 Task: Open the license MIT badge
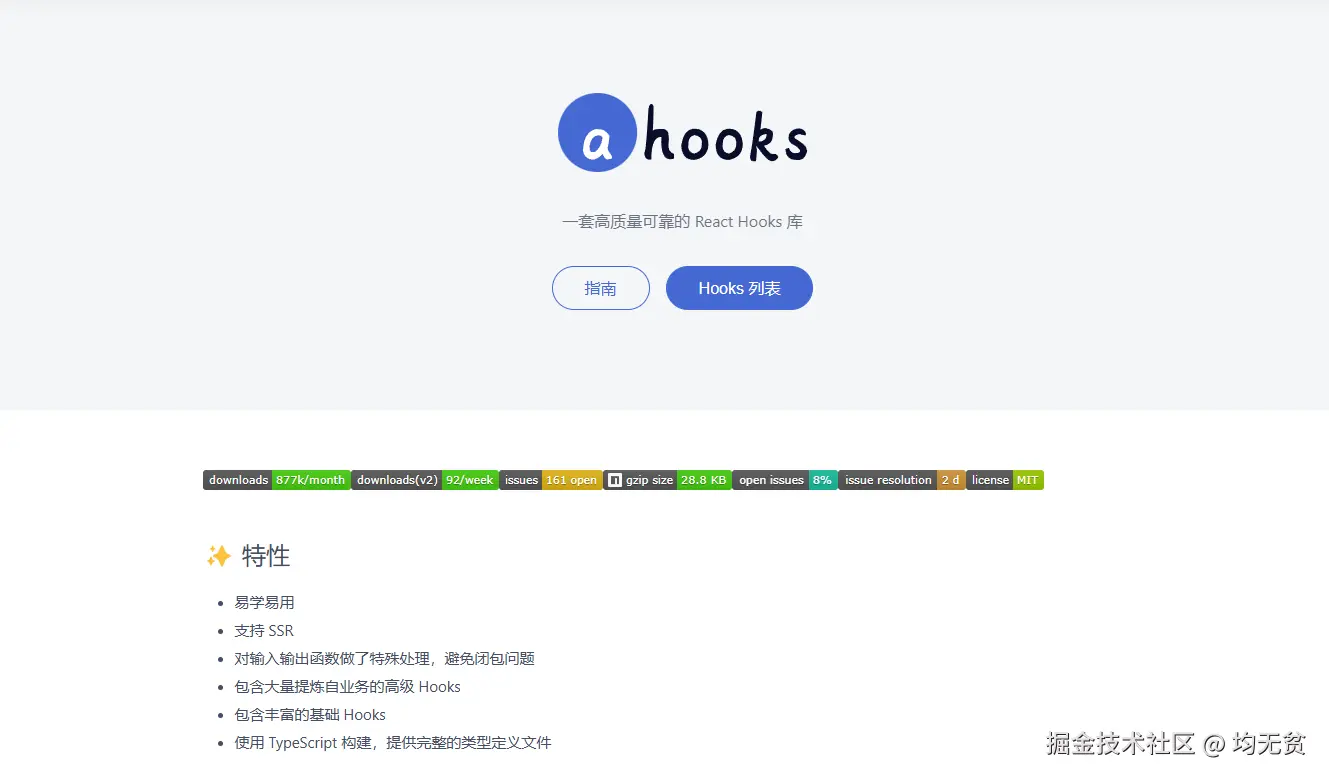click(1005, 480)
